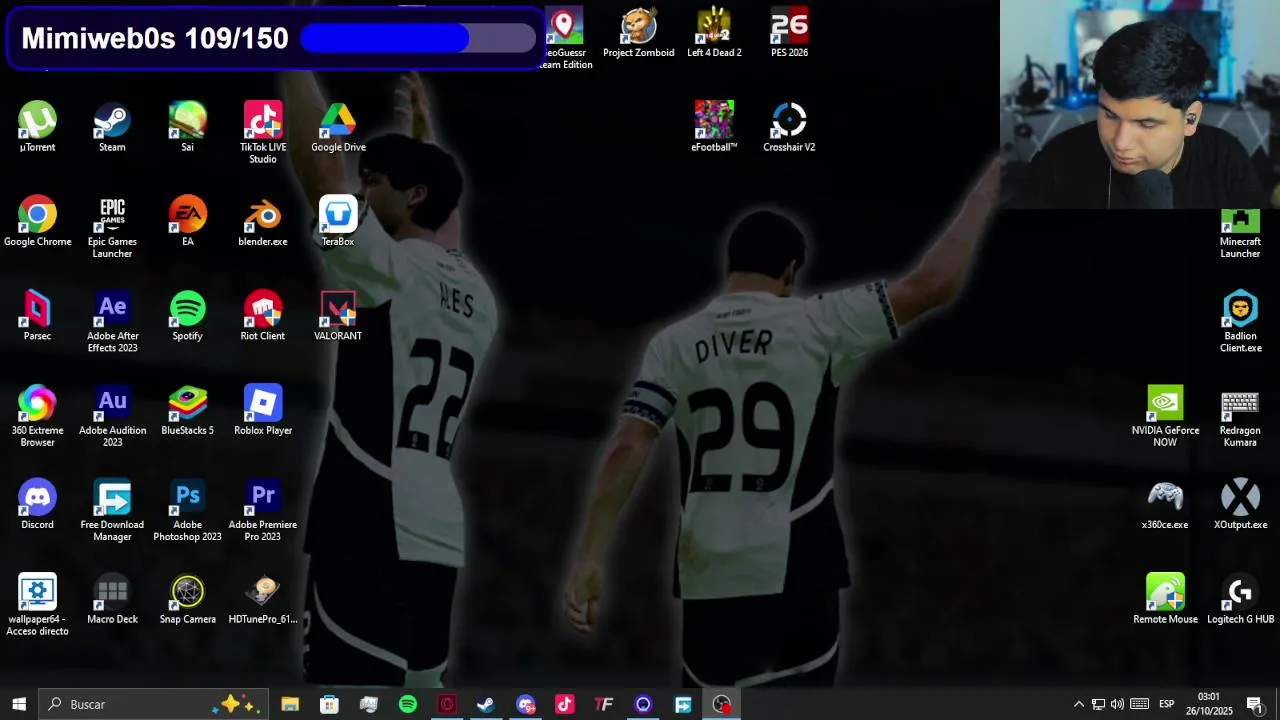Open Project Zomboid game shortcut
1280x720 pixels.
click(638, 33)
